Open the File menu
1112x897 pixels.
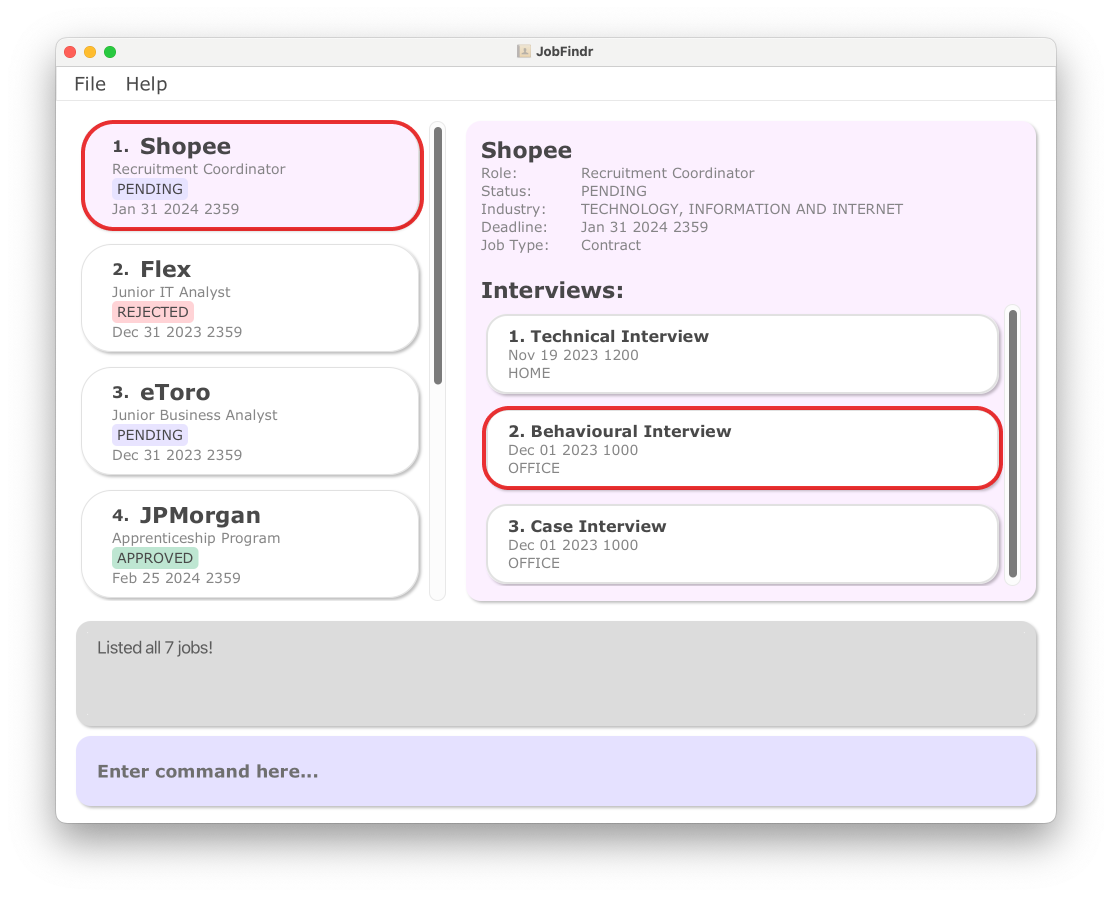[90, 84]
